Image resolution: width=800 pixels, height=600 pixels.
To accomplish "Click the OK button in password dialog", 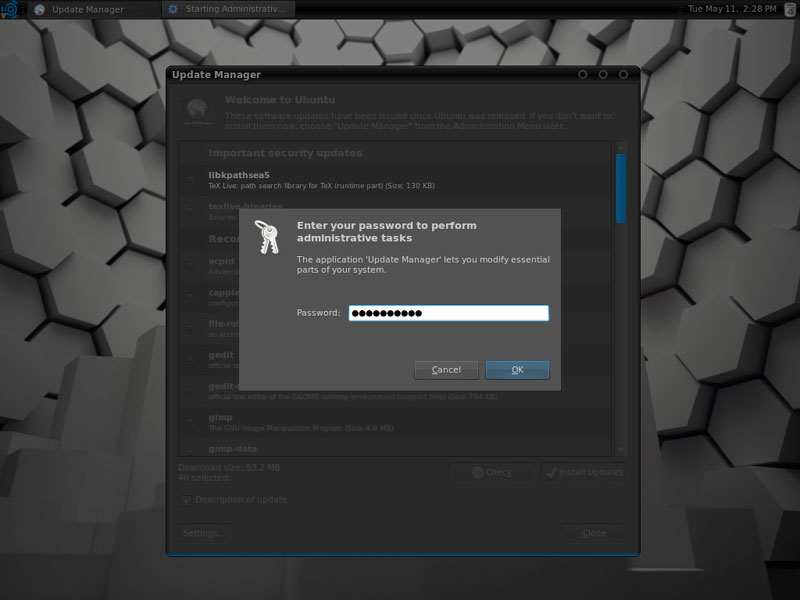I will point(517,370).
